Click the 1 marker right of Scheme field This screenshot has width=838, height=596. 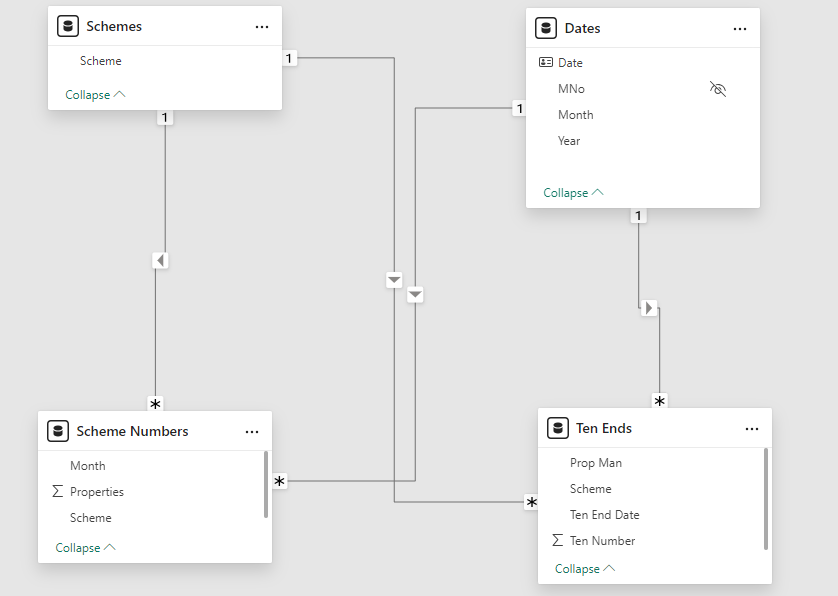289,58
